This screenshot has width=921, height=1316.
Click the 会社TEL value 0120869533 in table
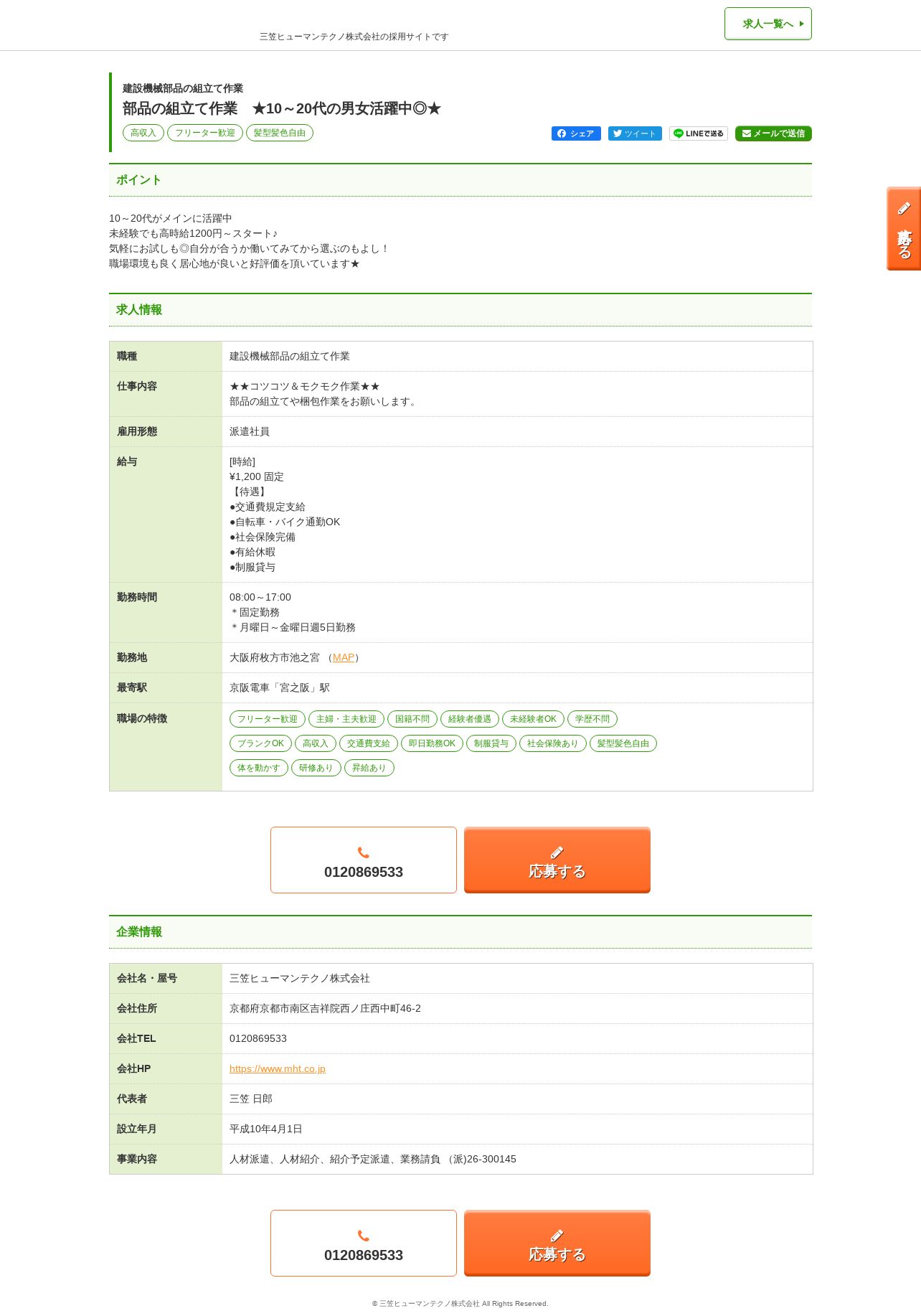coord(258,1038)
